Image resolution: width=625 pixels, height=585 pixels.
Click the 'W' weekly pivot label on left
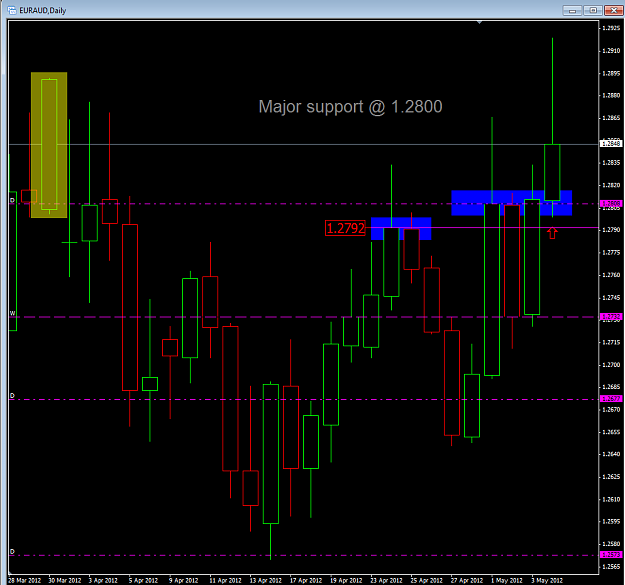(12, 313)
